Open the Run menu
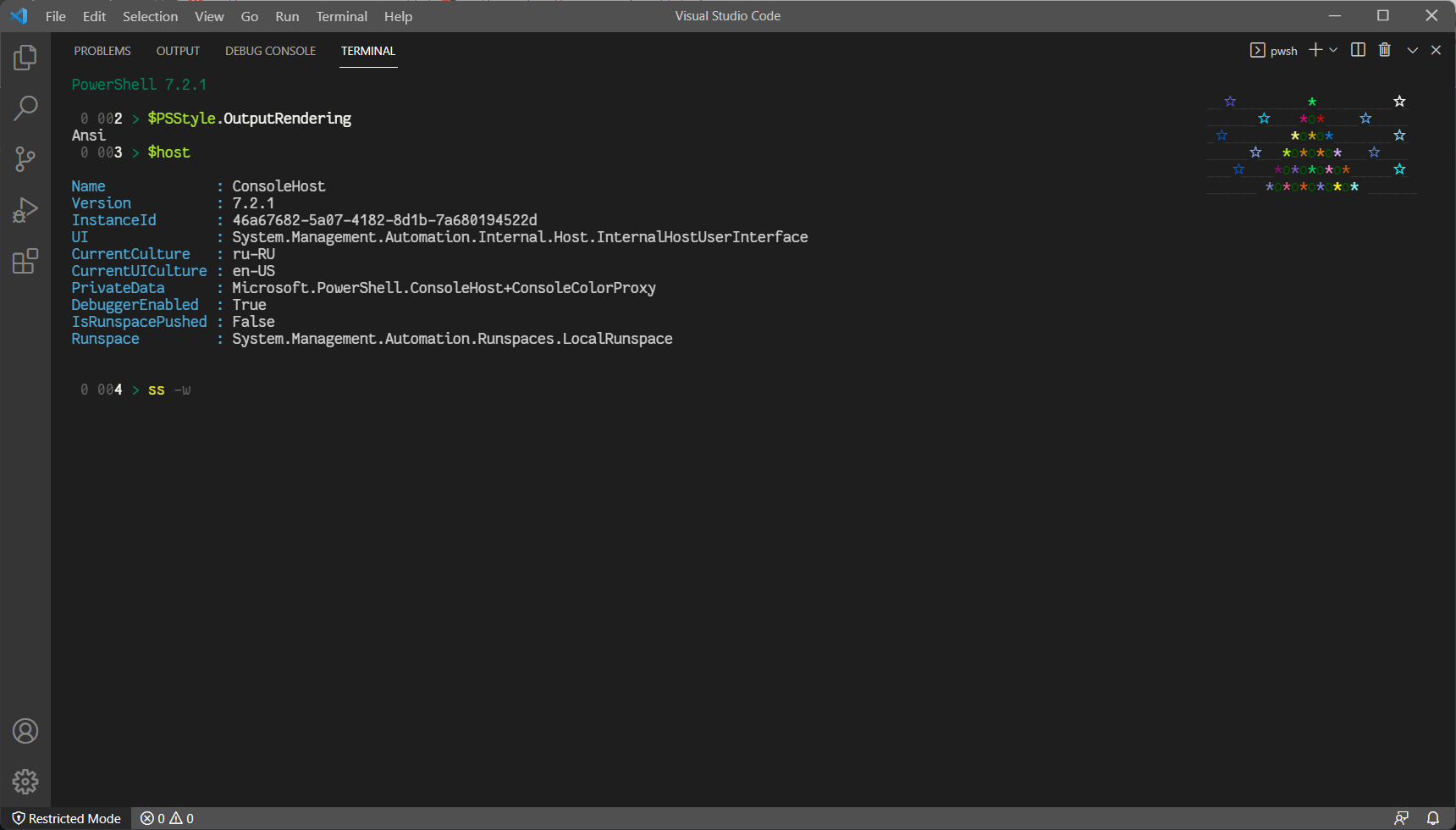Viewport: 1456px width, 830px height. [287, 16]
